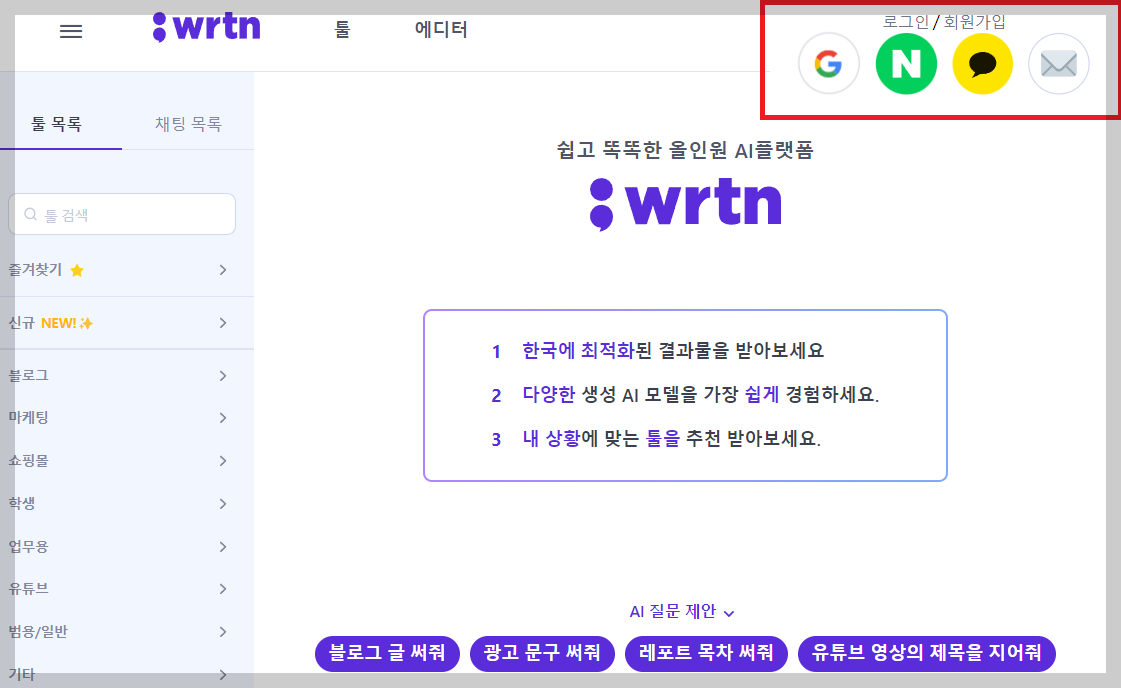
Task: Click the 블로그 글 써줘 button
Action: [x=387, y=653]
